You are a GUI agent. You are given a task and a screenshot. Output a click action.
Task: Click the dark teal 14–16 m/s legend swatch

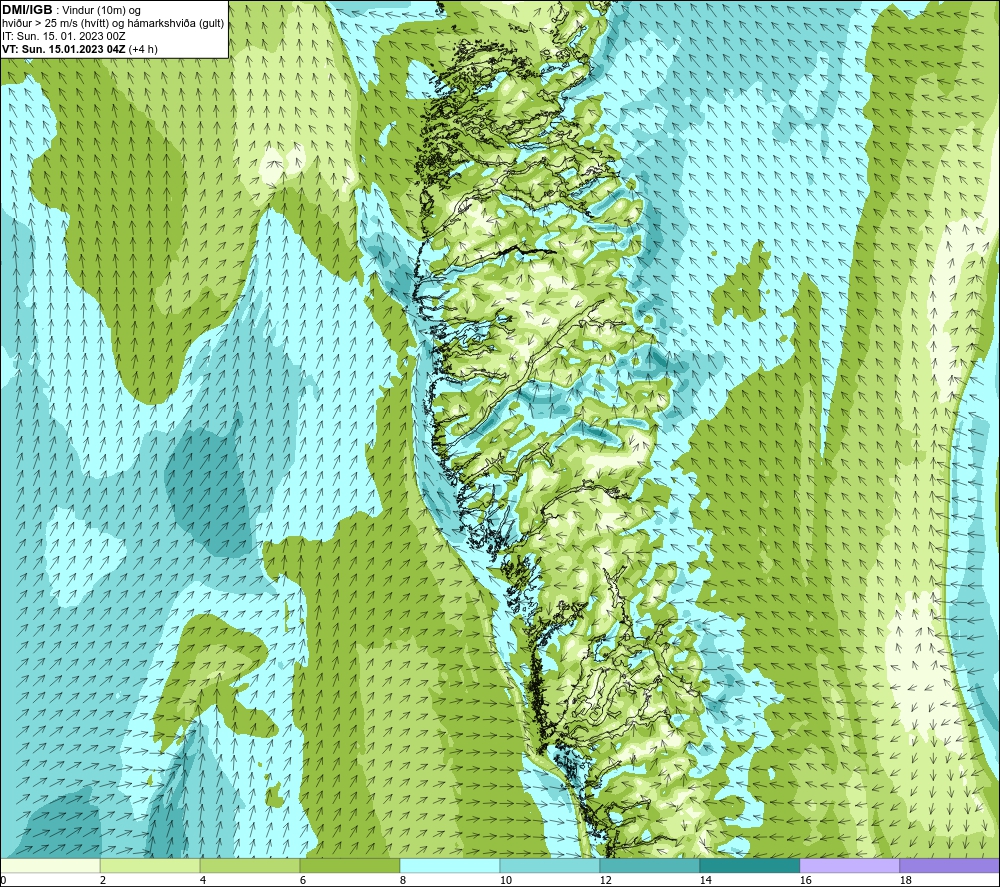point(749,865)
